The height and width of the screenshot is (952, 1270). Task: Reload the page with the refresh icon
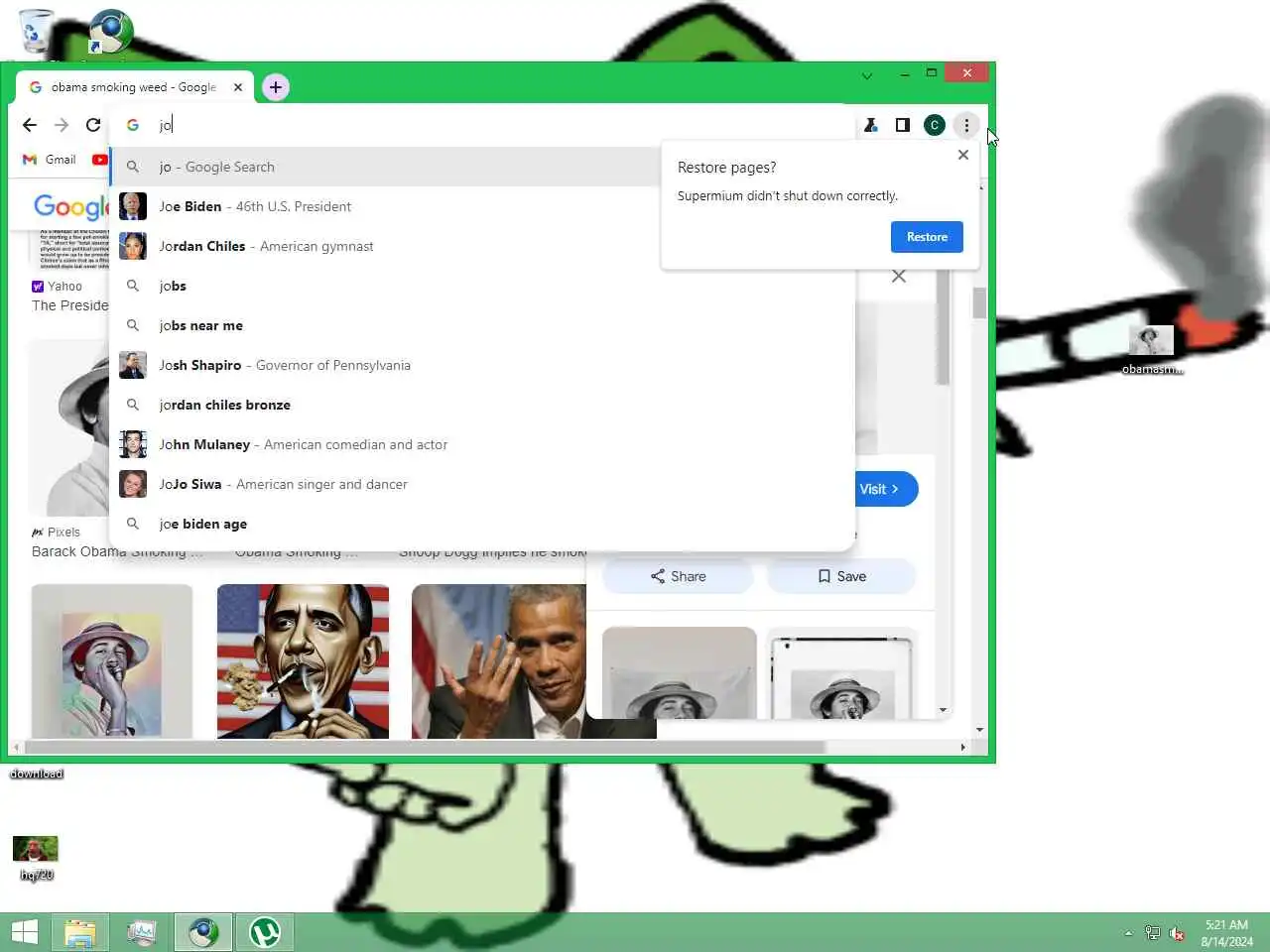[x=93, y=125]
